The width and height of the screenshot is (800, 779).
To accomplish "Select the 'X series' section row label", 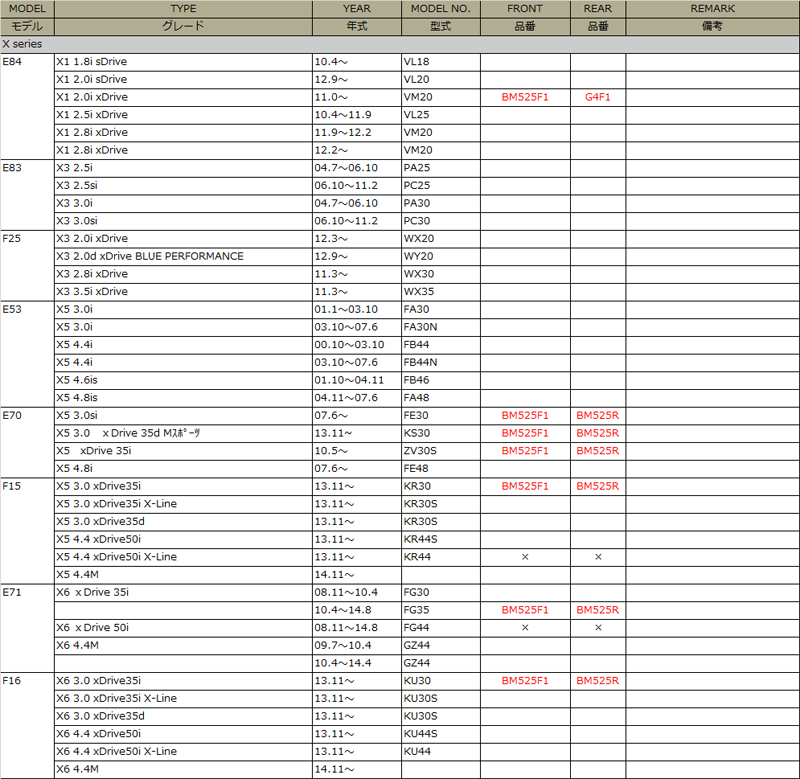I will point(22,44).
